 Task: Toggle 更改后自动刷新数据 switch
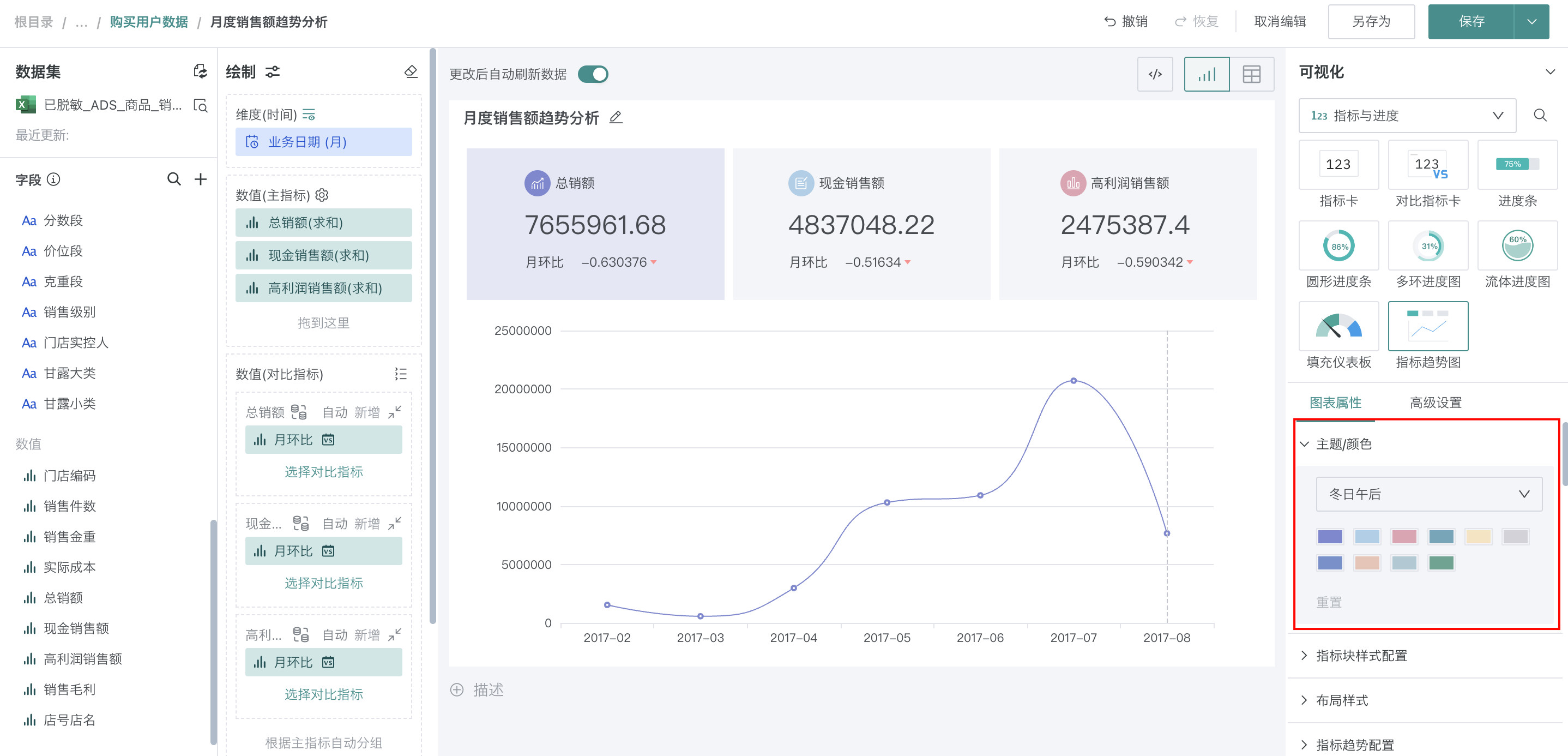[x=593, y=74]
